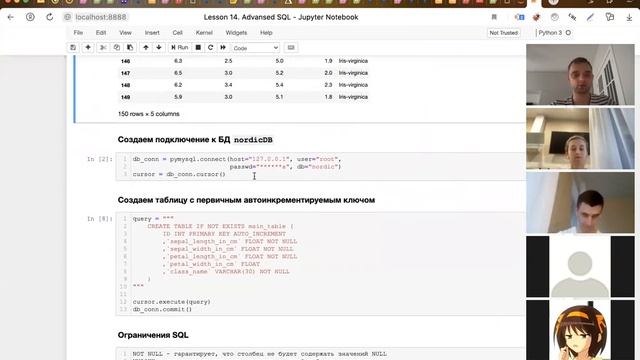This screenshot has height=360, width=640.
Task: Select top participant video thumbnail
Action: pyautogui.click(x=580, y=75)
